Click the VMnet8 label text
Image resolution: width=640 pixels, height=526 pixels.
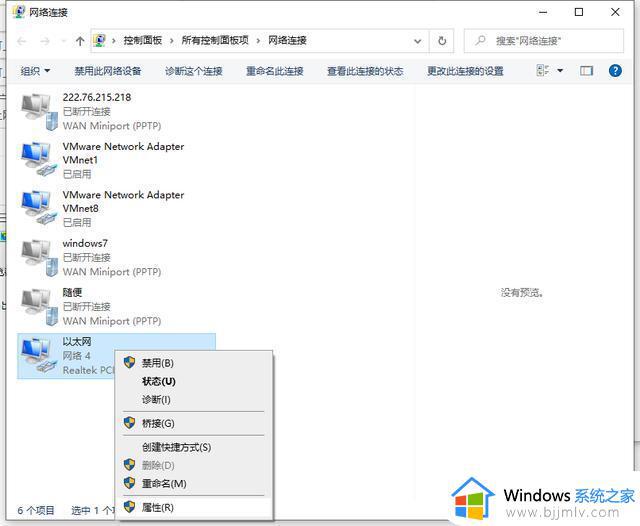[80, 209]
